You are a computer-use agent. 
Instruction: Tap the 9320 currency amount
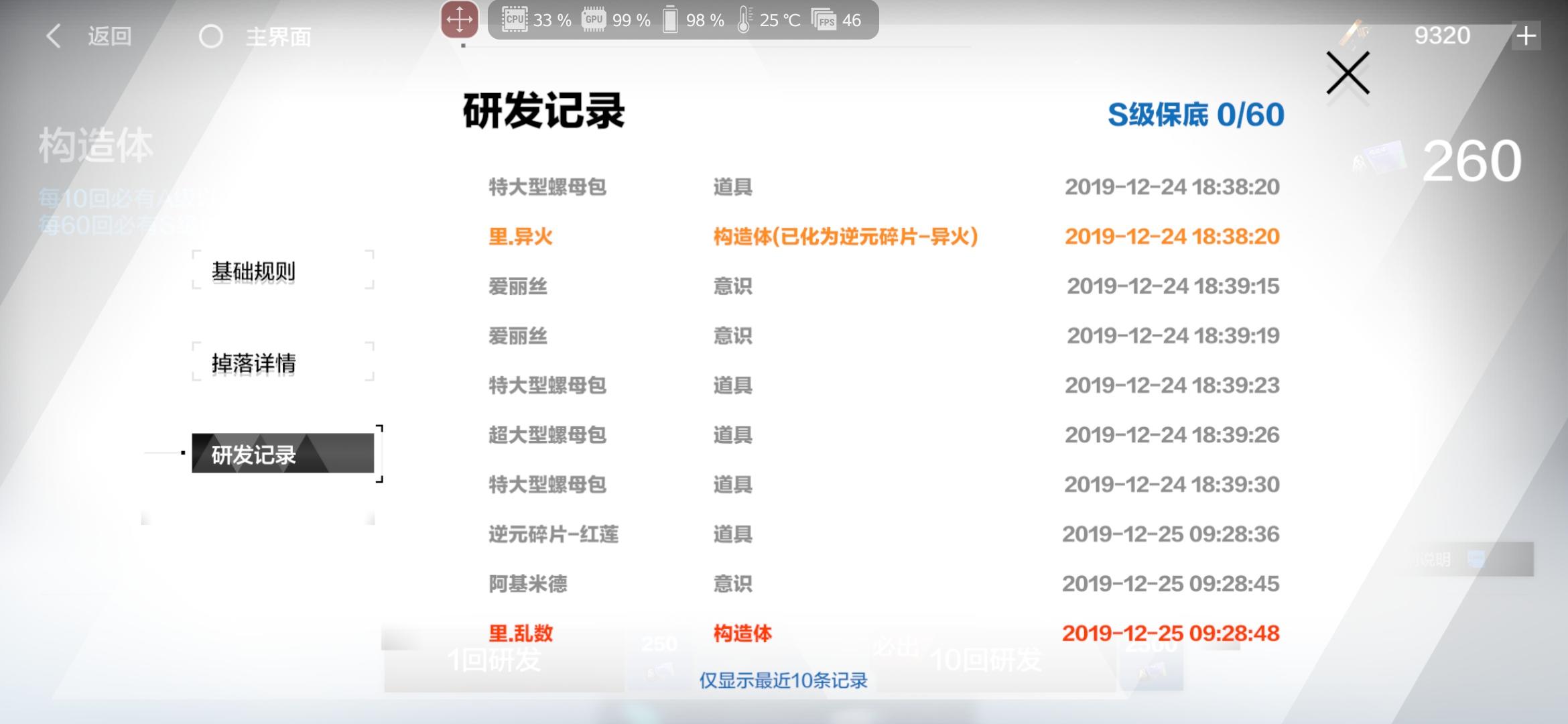pyautogui.click(x=1442, y=36)
